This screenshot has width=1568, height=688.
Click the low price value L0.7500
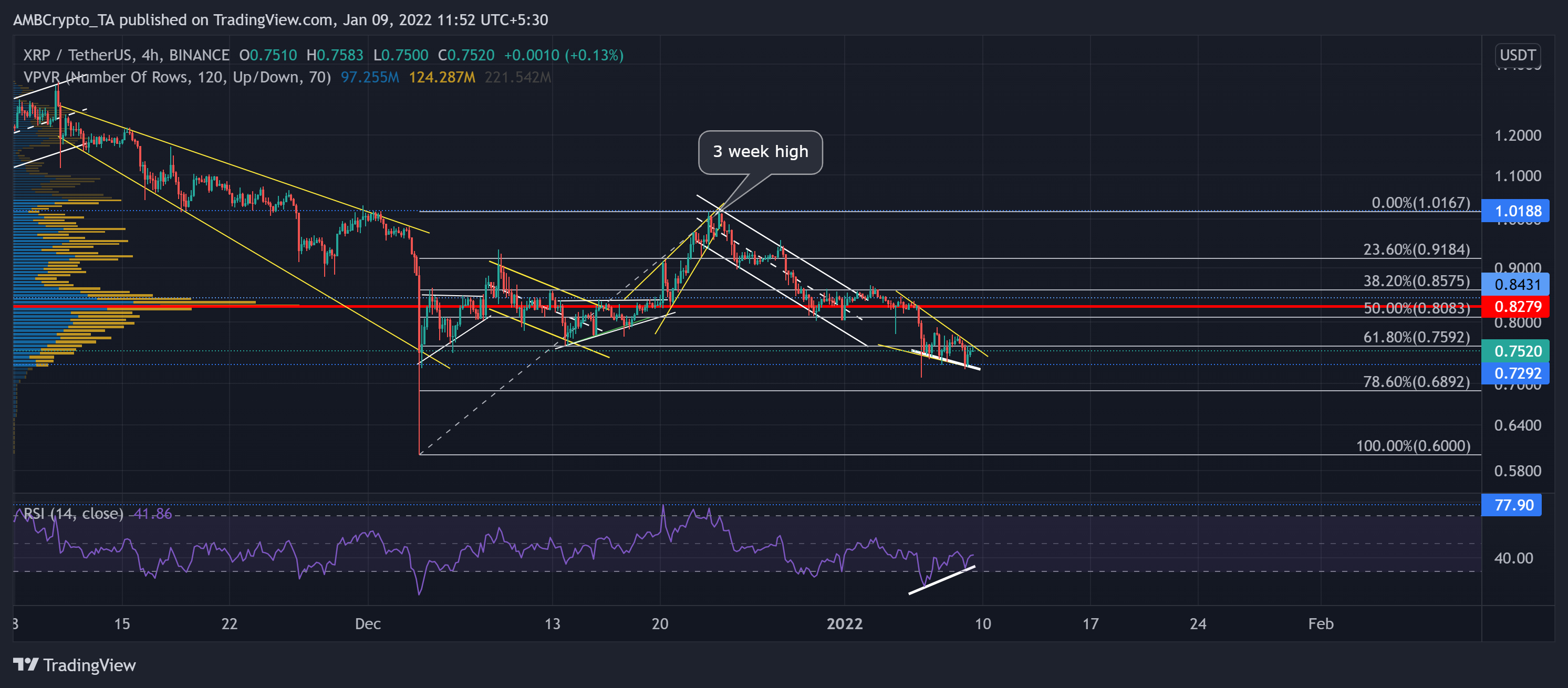(x=400, y=55)
